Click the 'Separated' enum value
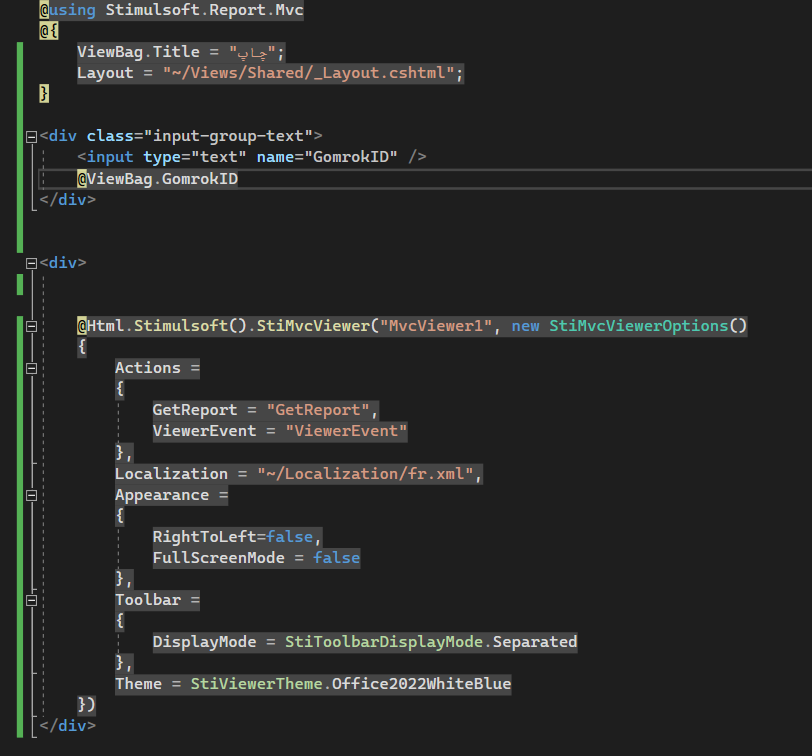812x756 pixels. click(535, 642)
